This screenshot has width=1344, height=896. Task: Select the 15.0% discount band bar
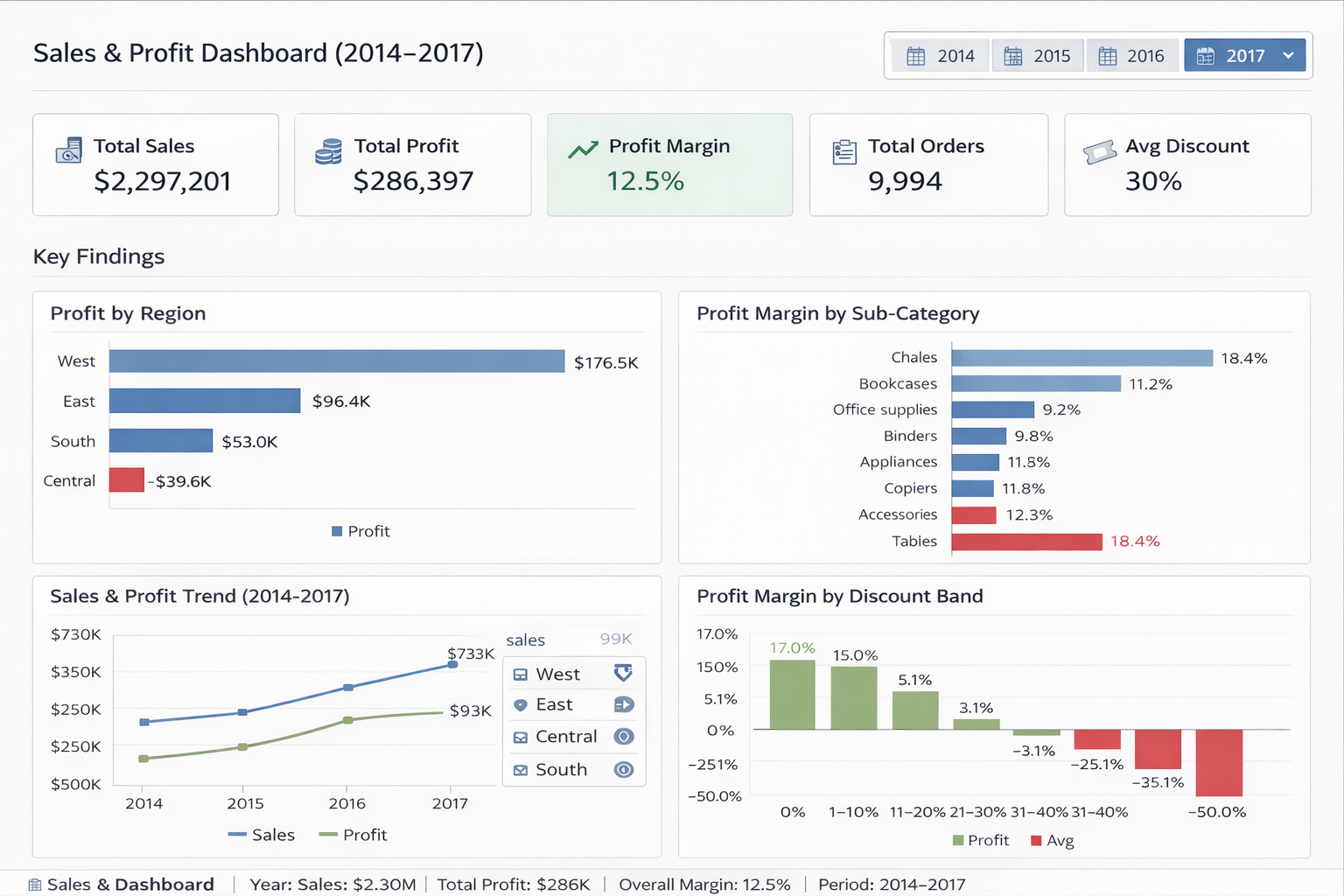[854, 698]
